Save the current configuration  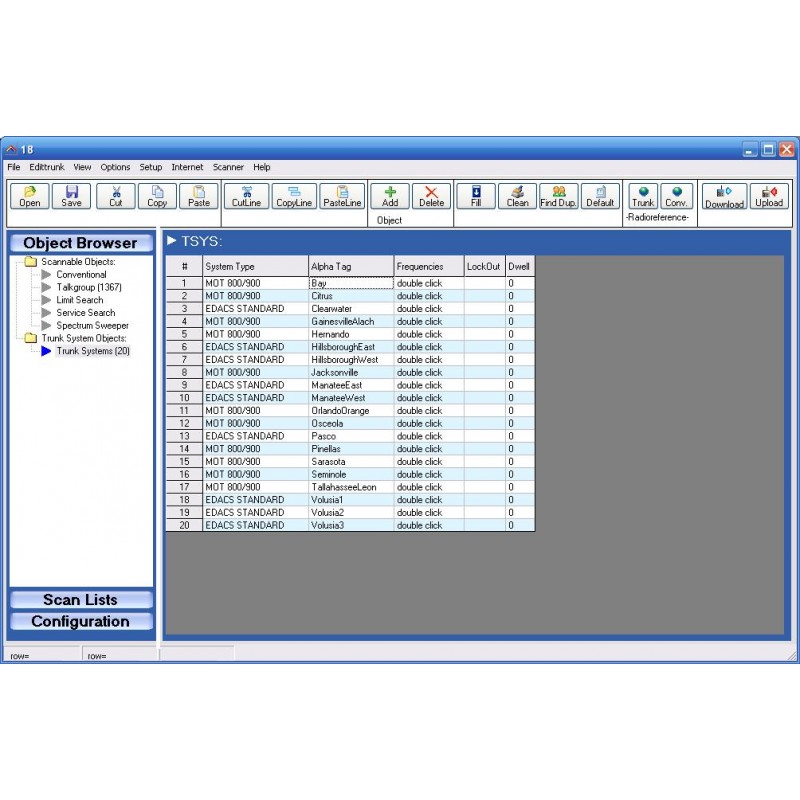(x=70, y=196)
